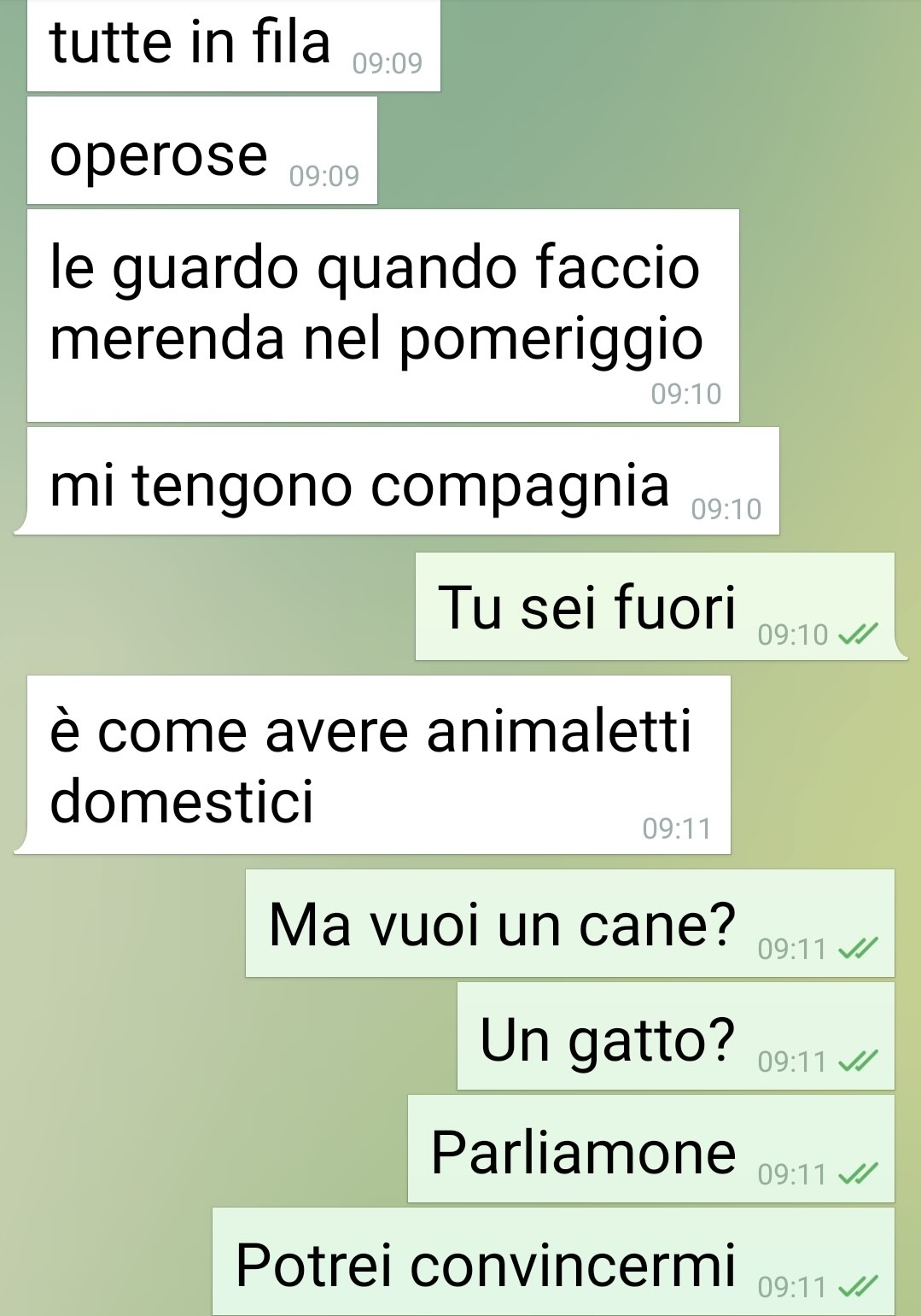
Task: Click the double checkmark next to 'Parliamone'
Action: [x=858, y=1174]
